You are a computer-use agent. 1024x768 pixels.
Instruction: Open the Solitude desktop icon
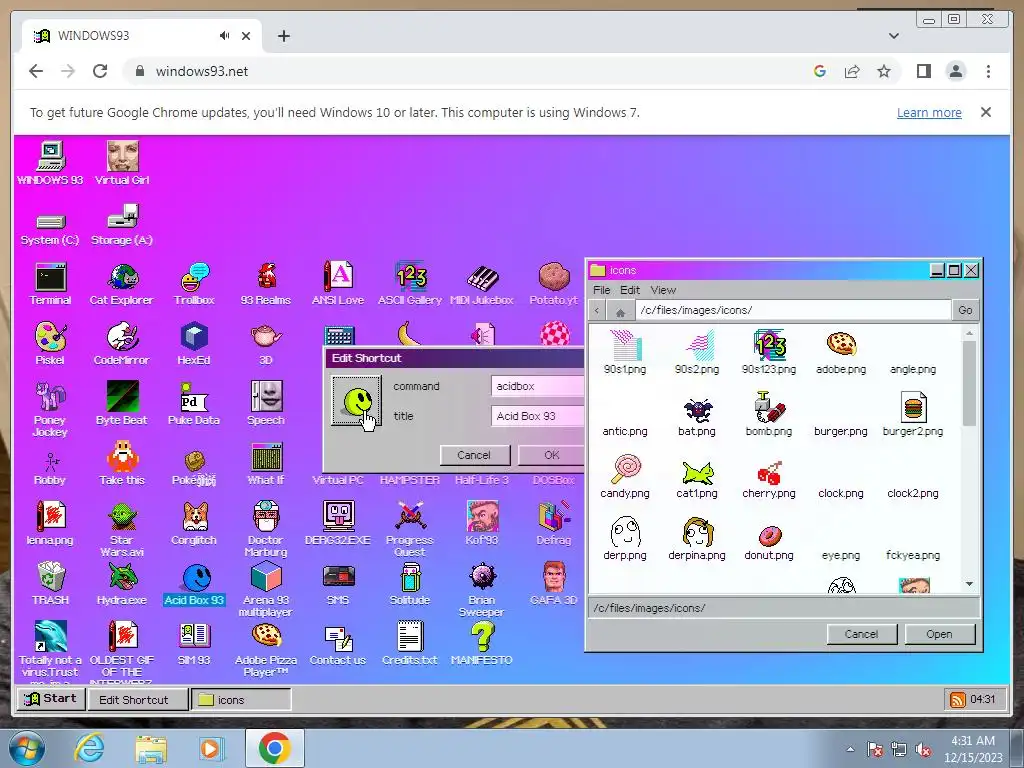tap(410, 584)
